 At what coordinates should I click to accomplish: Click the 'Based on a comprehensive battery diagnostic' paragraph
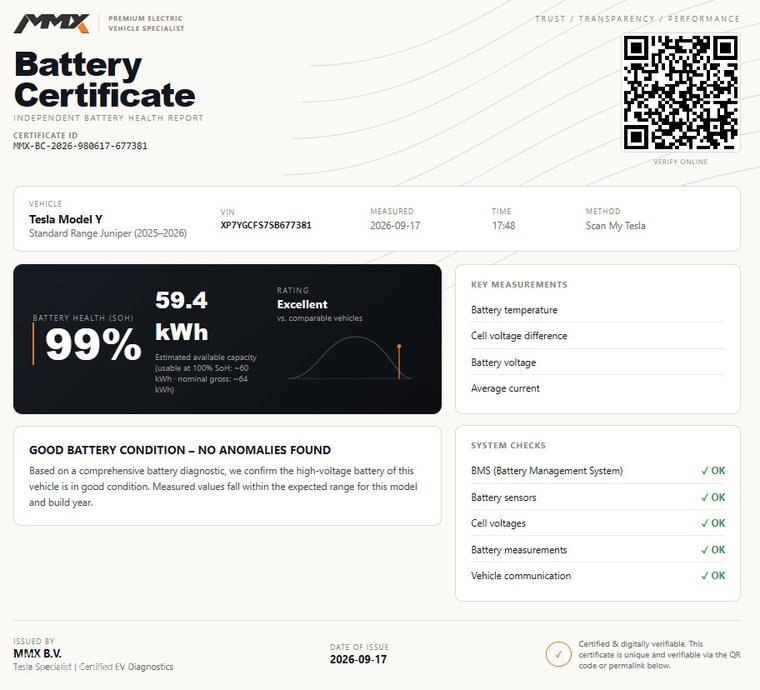223,486
